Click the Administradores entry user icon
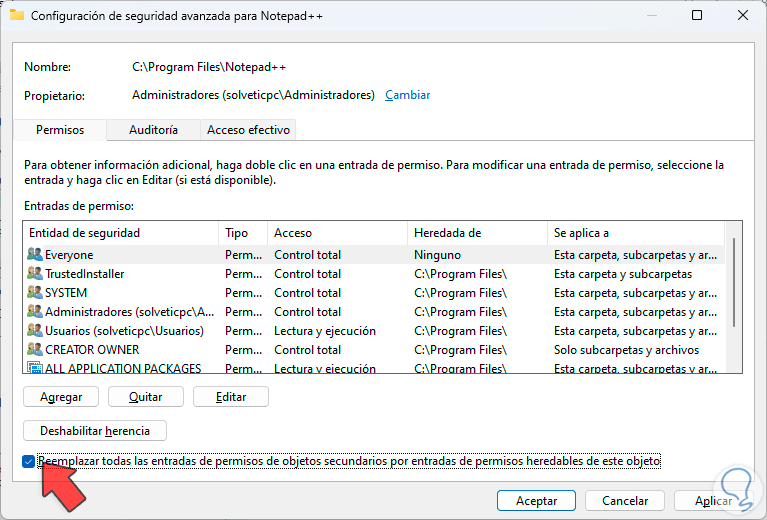The width and height of the screenshot is (767, 520). (x=35, y=312)
